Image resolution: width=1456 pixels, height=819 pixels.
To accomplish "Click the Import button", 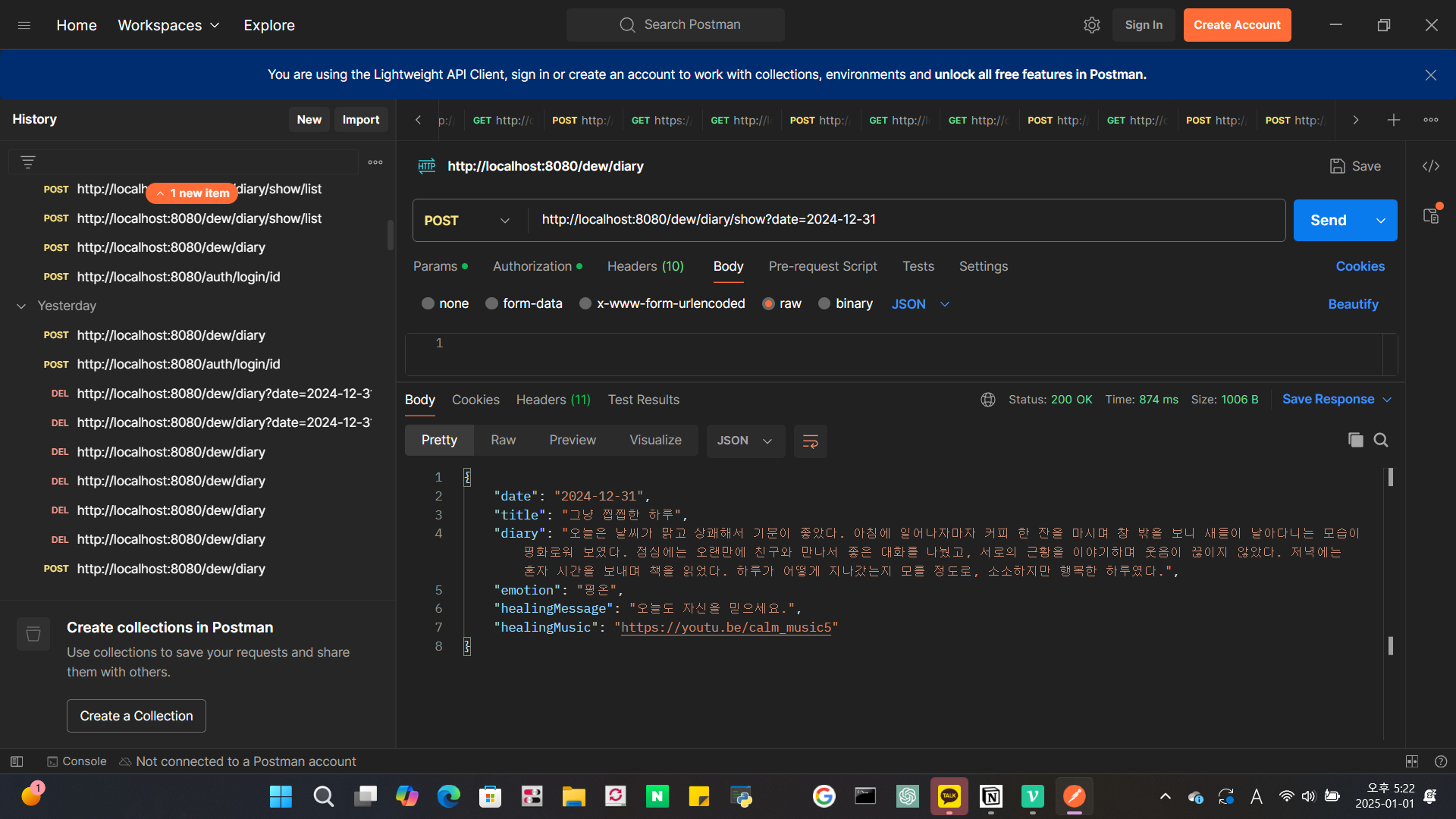I will click(x=361, y=120).
